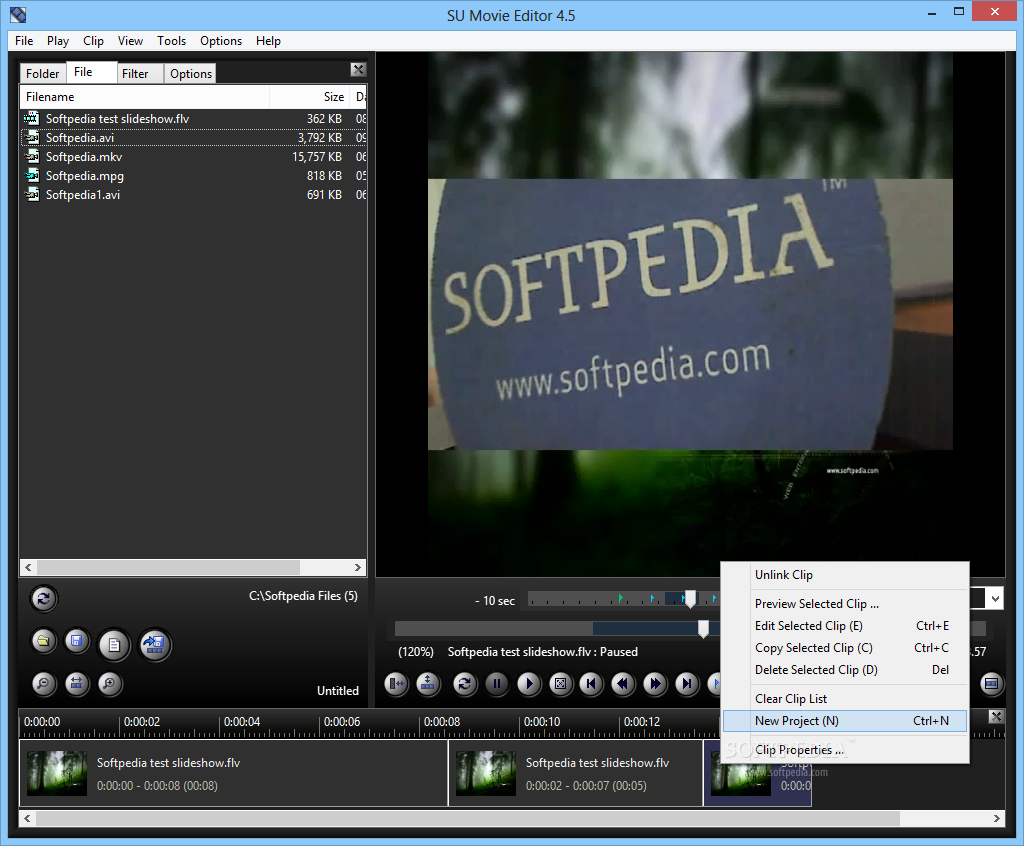The width and height of the screenshot is (1024, 846).
Task: Choose Clear Clip List
Action: (845, 699)
